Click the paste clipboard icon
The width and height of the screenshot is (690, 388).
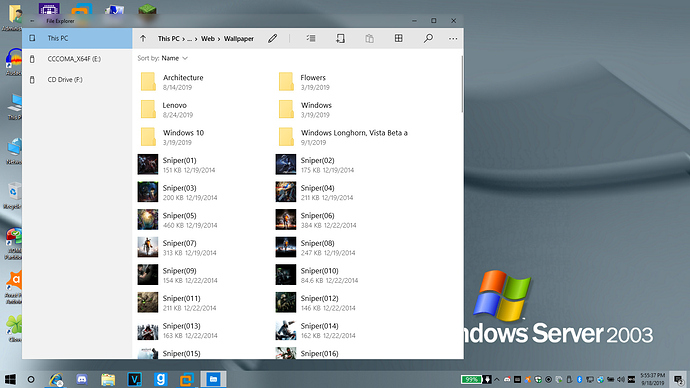(x=370, y=39)
